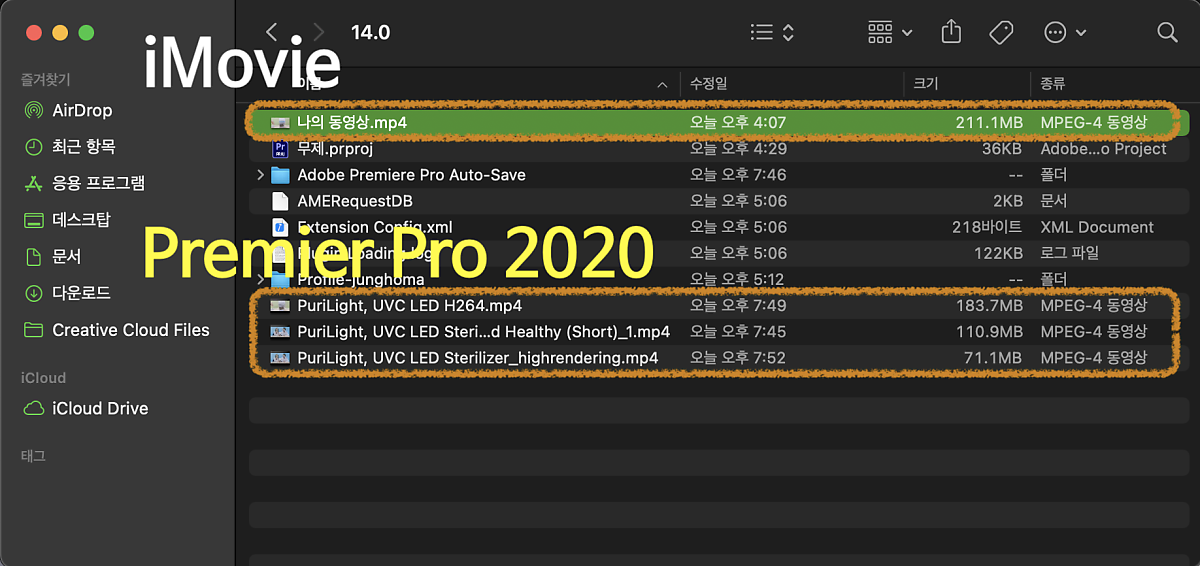Click the 태그 sidebar section header
The height and width of the screenshot is (566, 1200).
click(x=33, y=456)
